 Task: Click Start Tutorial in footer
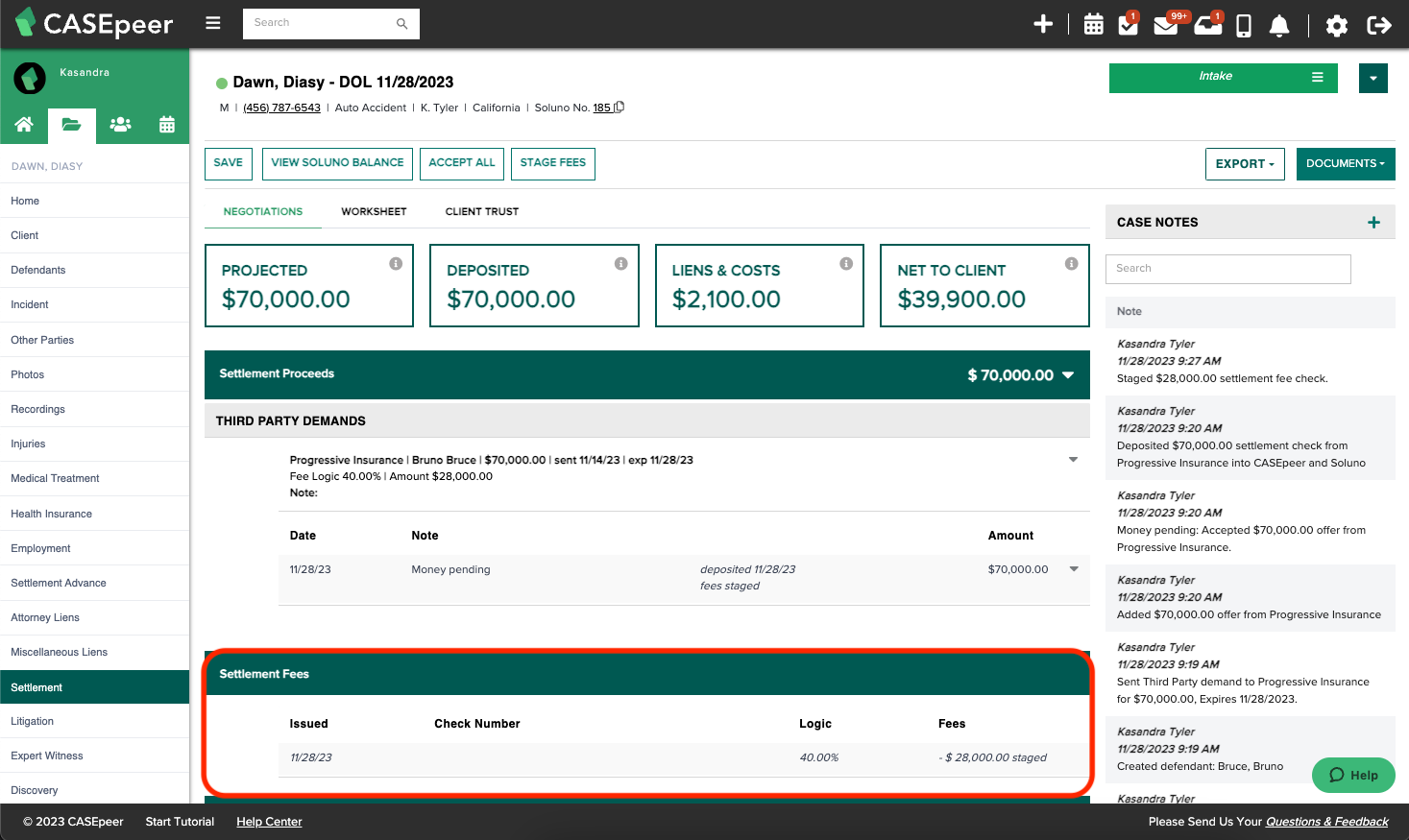pyautogui.click(x=180, y=822)
